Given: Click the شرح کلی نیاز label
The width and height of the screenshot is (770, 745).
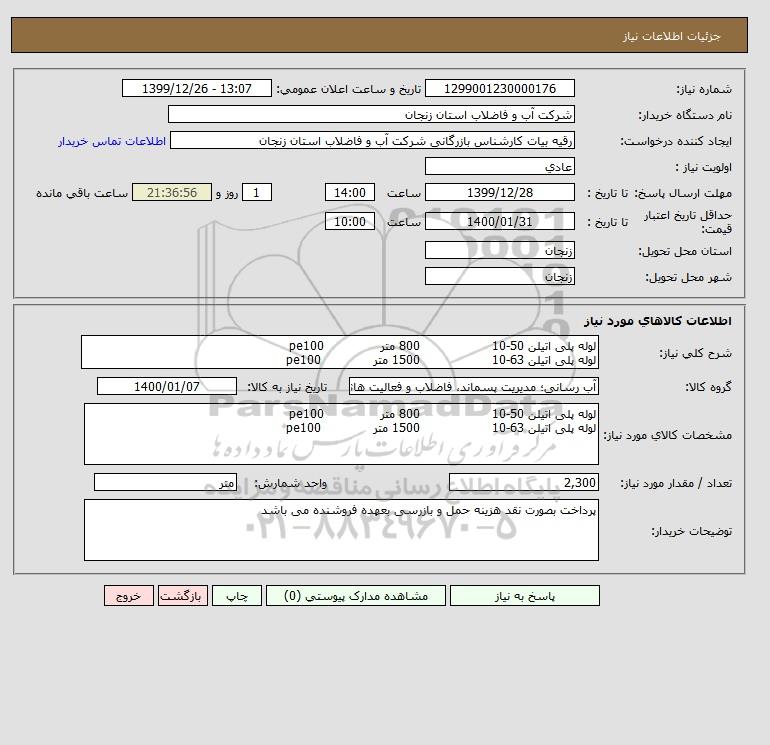Looking at the screenshot, I should click(695, 353).
